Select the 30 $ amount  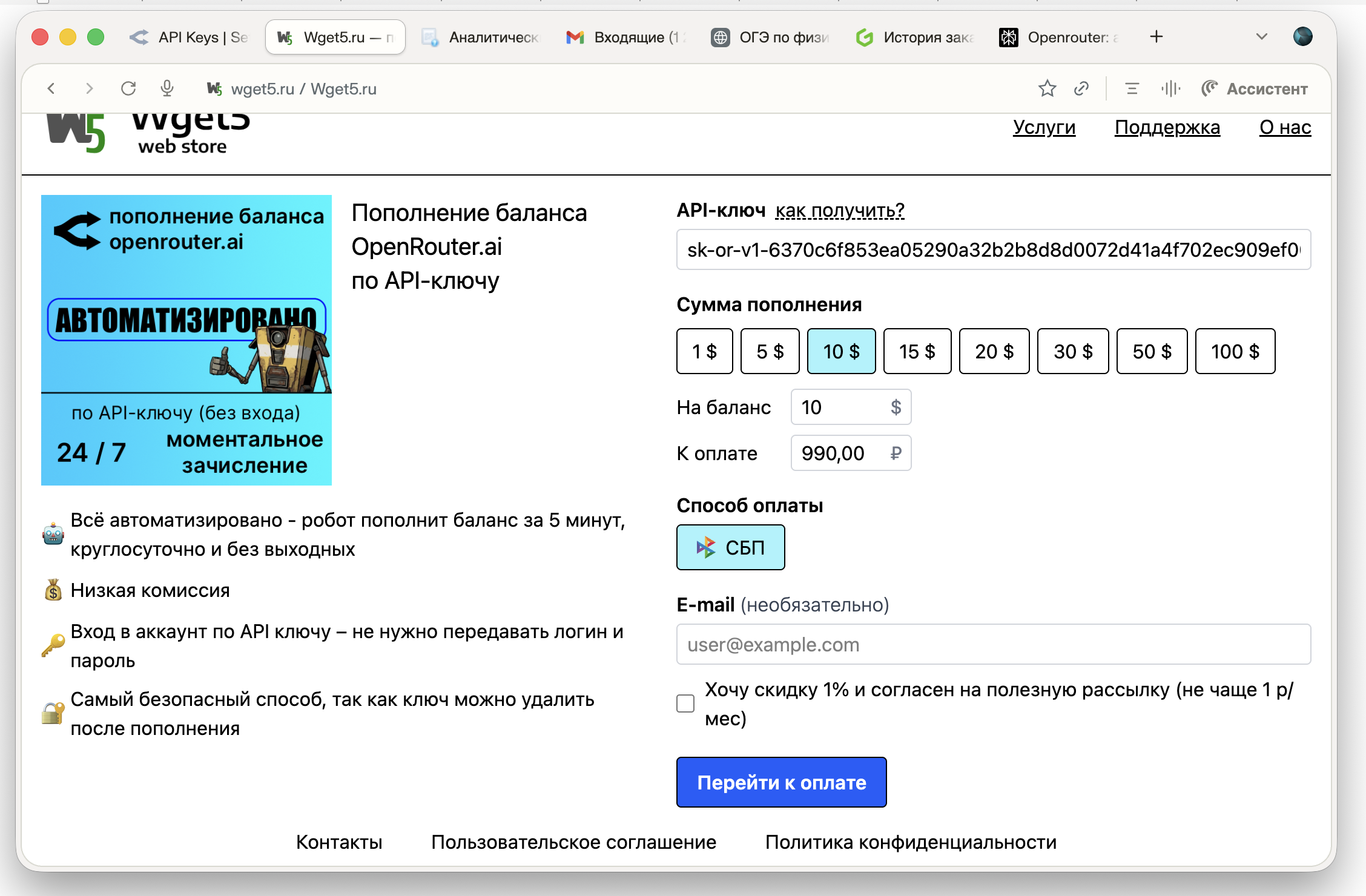(1073, 351)
